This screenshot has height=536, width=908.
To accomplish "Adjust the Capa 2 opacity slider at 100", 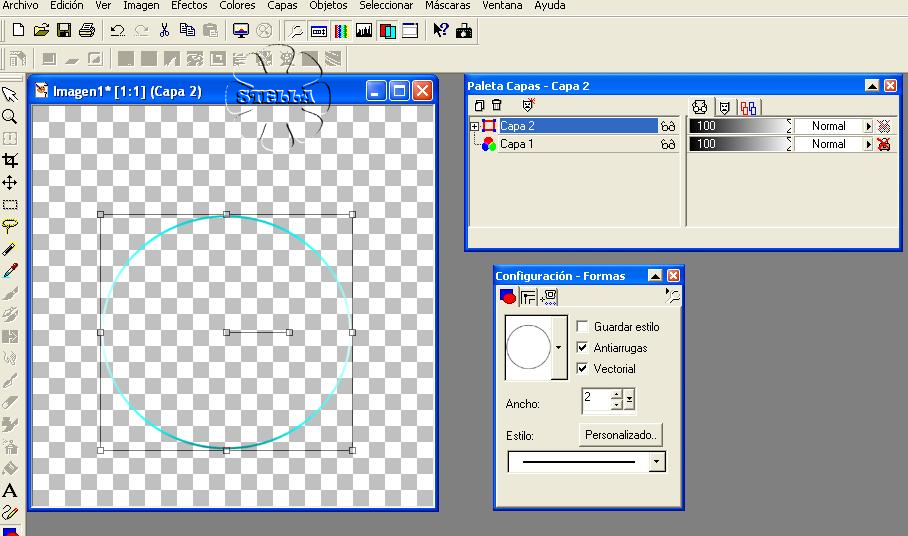I will point(740,126).
